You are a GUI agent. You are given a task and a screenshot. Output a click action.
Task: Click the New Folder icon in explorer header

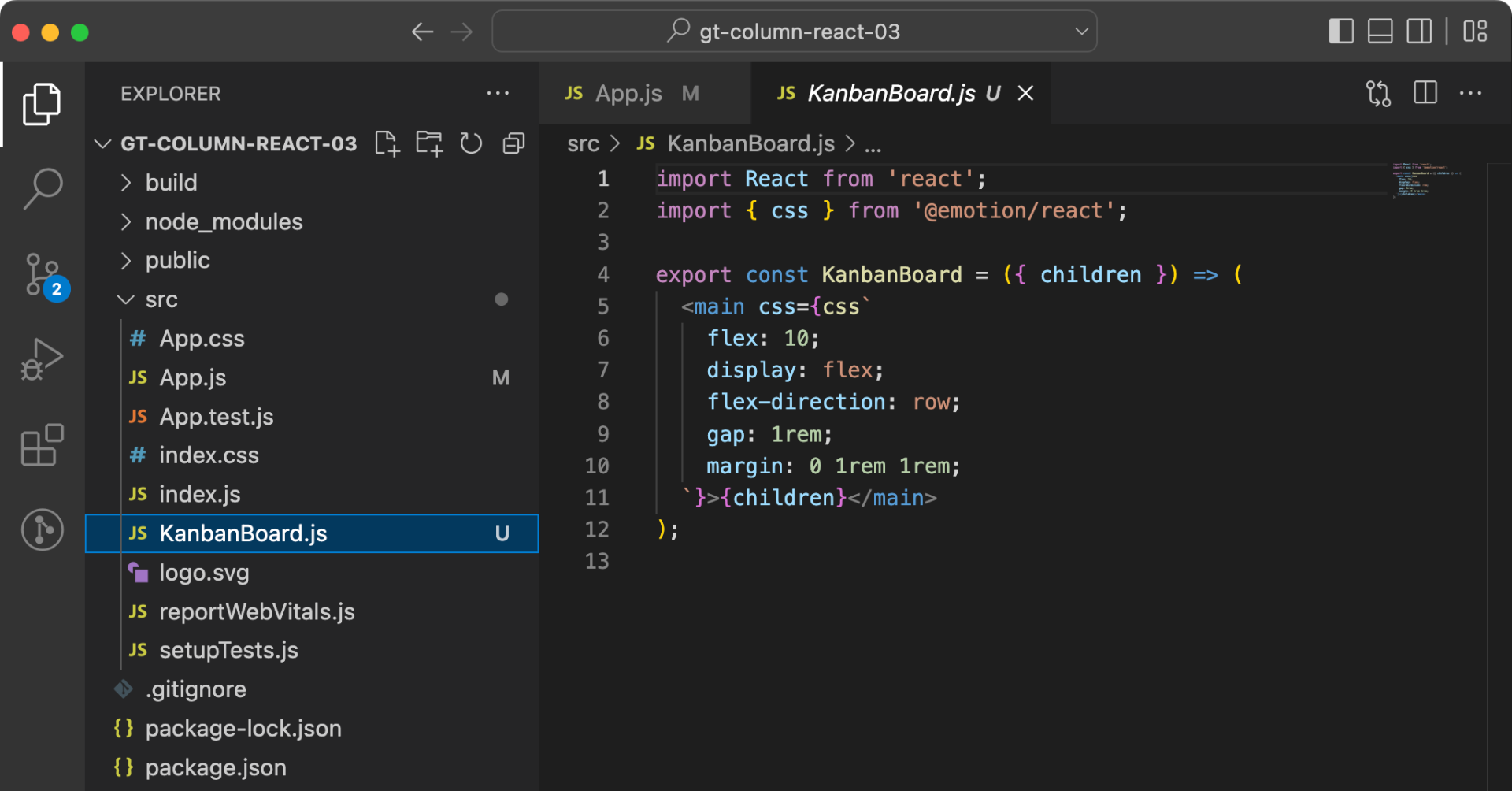coord(429,143)
